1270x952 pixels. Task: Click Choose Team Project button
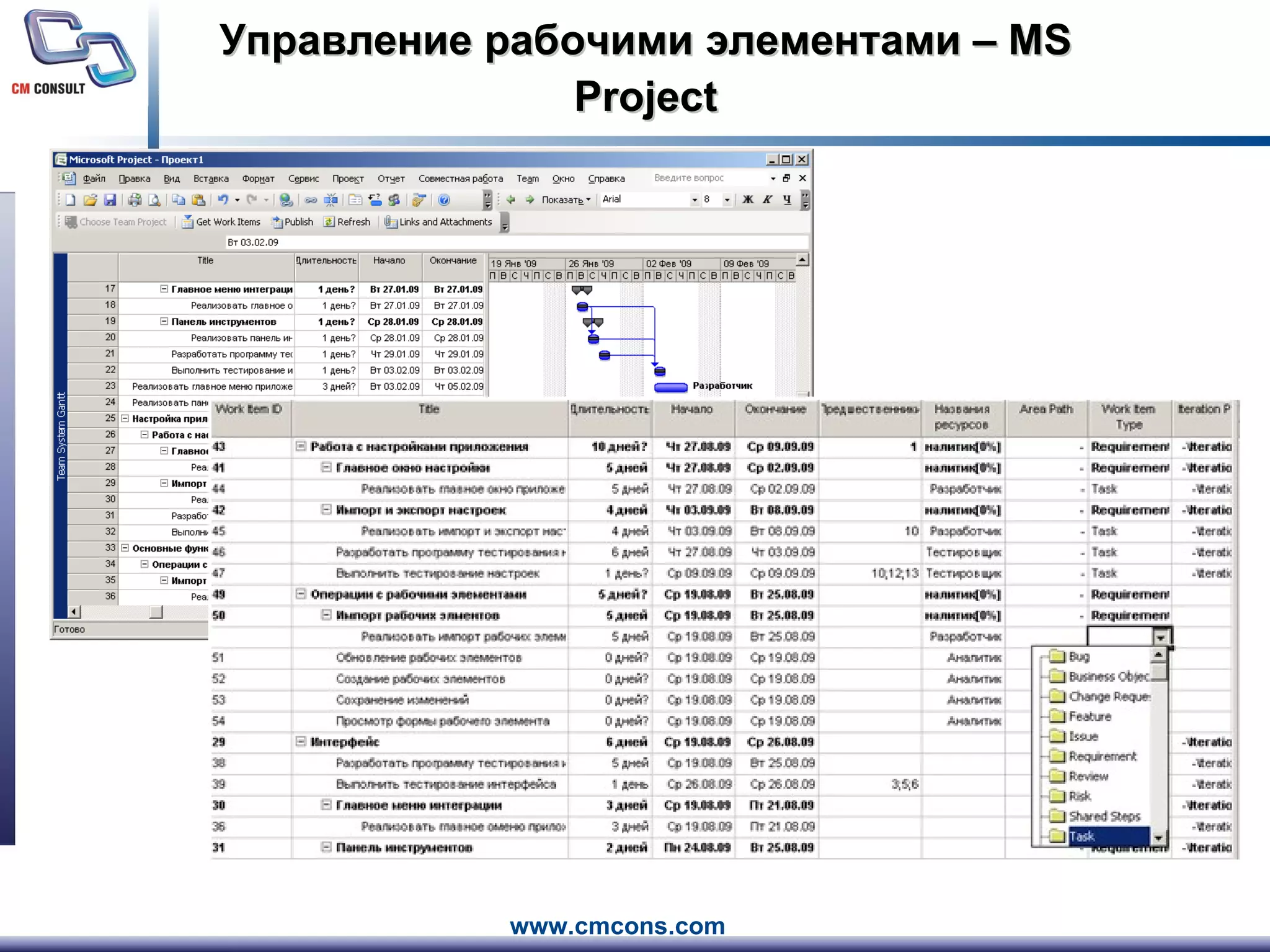pos(116,222)
